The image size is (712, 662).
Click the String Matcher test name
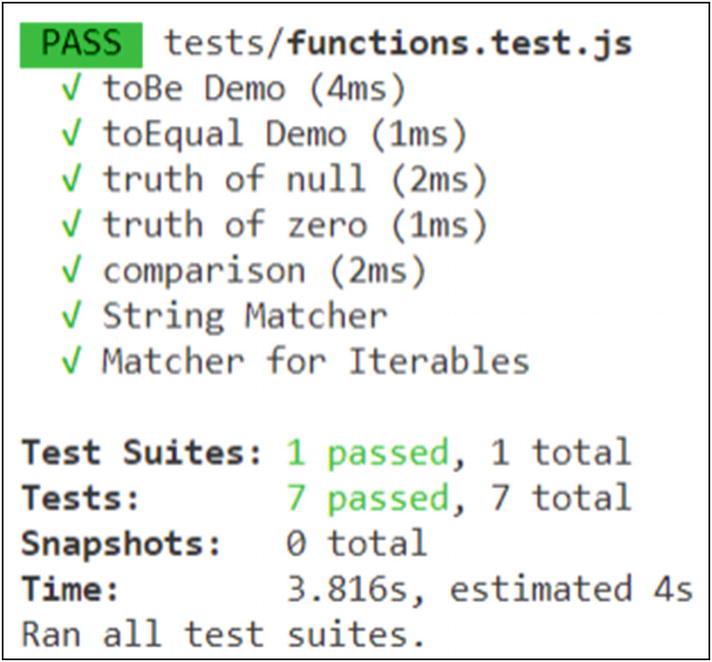pos(244,315)
